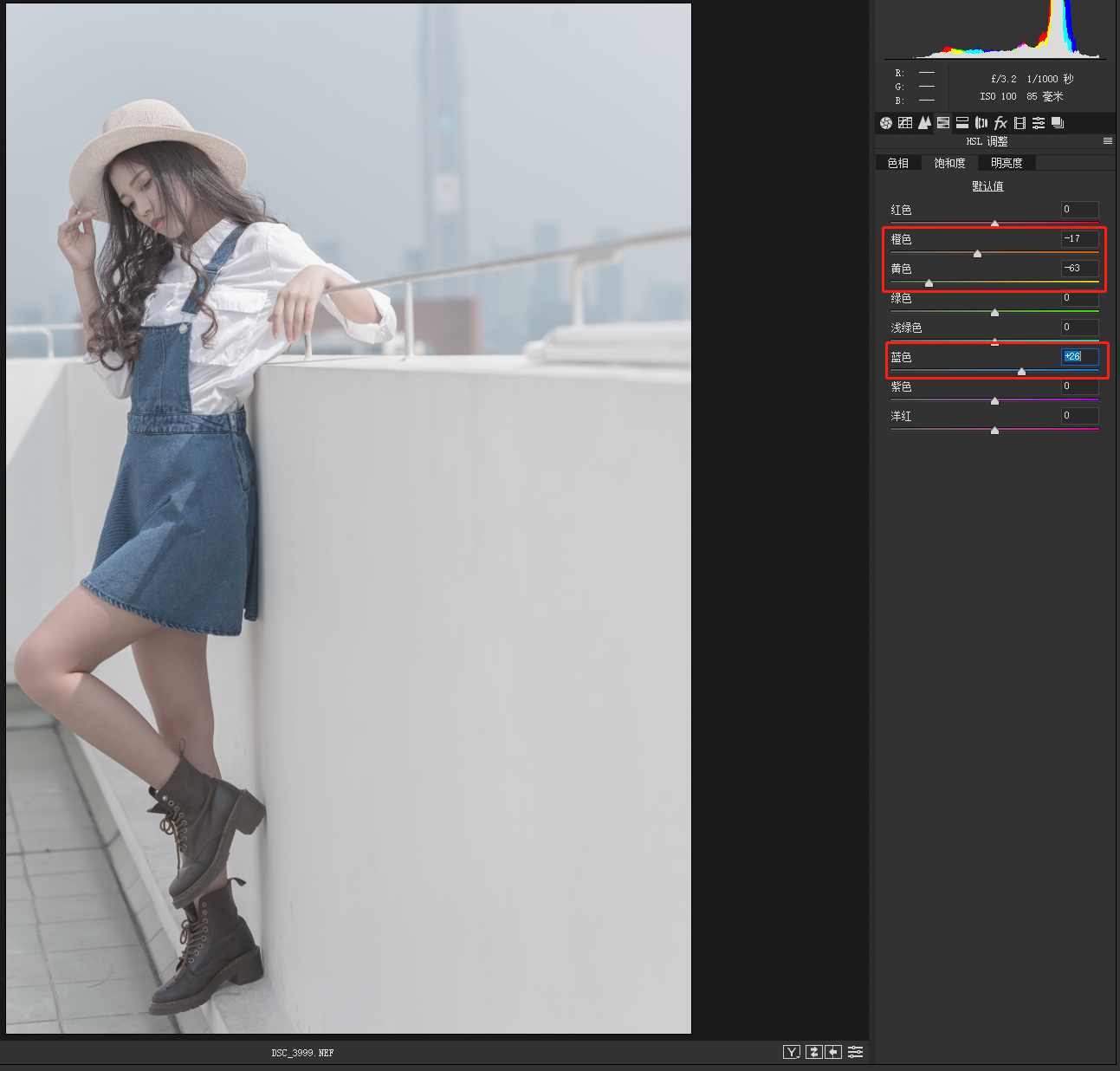Click the 橙色 slider handle

(977, 253)
